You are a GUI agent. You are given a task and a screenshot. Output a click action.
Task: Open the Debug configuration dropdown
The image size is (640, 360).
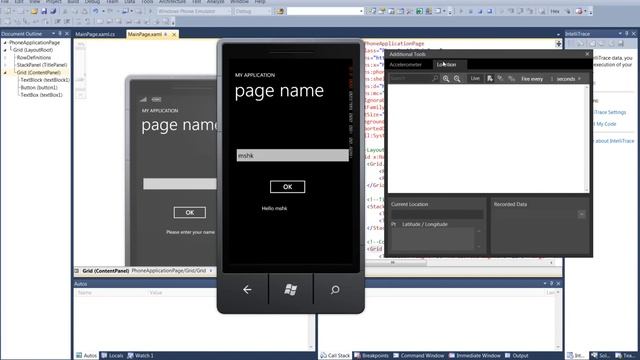(x=252, y=11)
